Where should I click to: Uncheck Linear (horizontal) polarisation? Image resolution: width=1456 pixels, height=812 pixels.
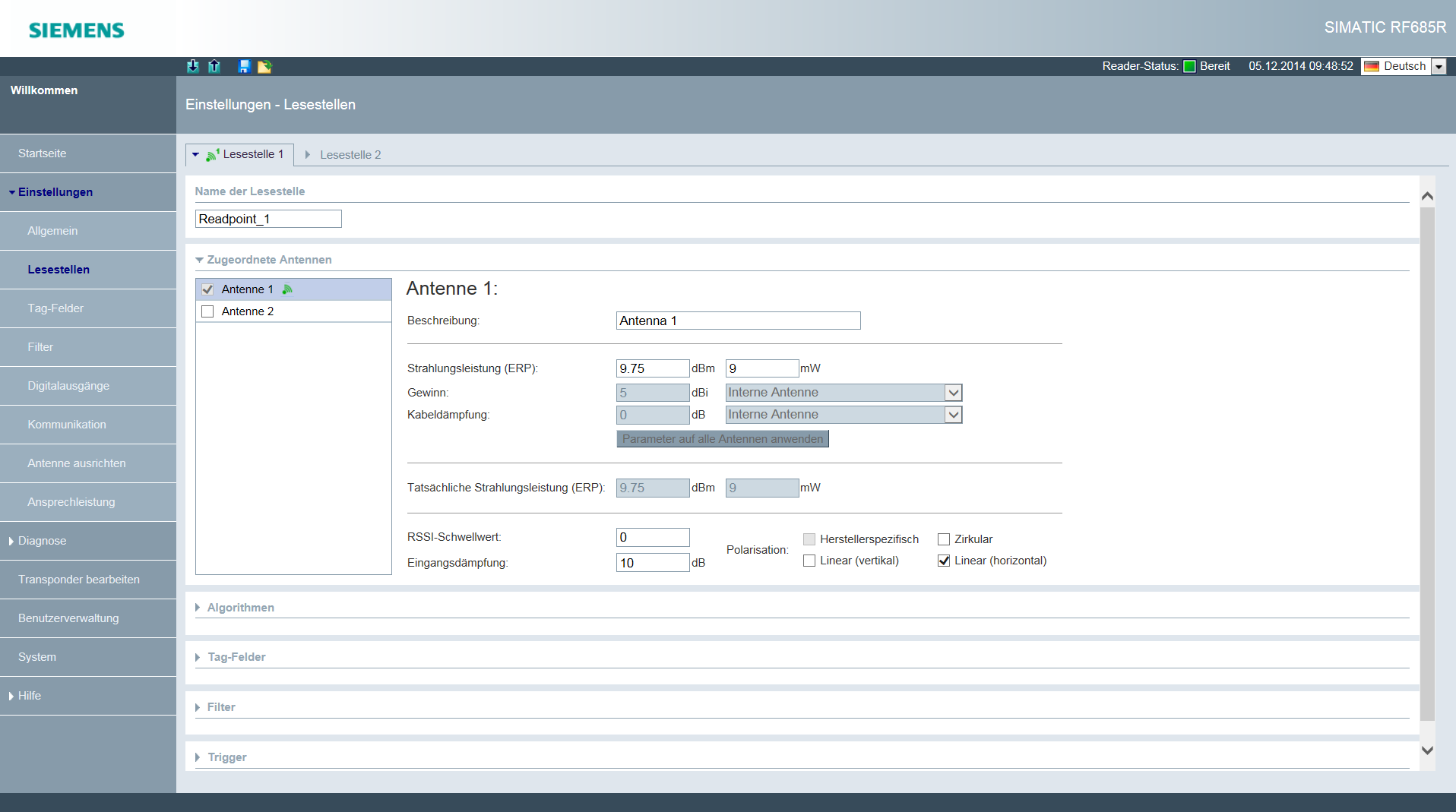pyautogui.click(x=944, y=561)
